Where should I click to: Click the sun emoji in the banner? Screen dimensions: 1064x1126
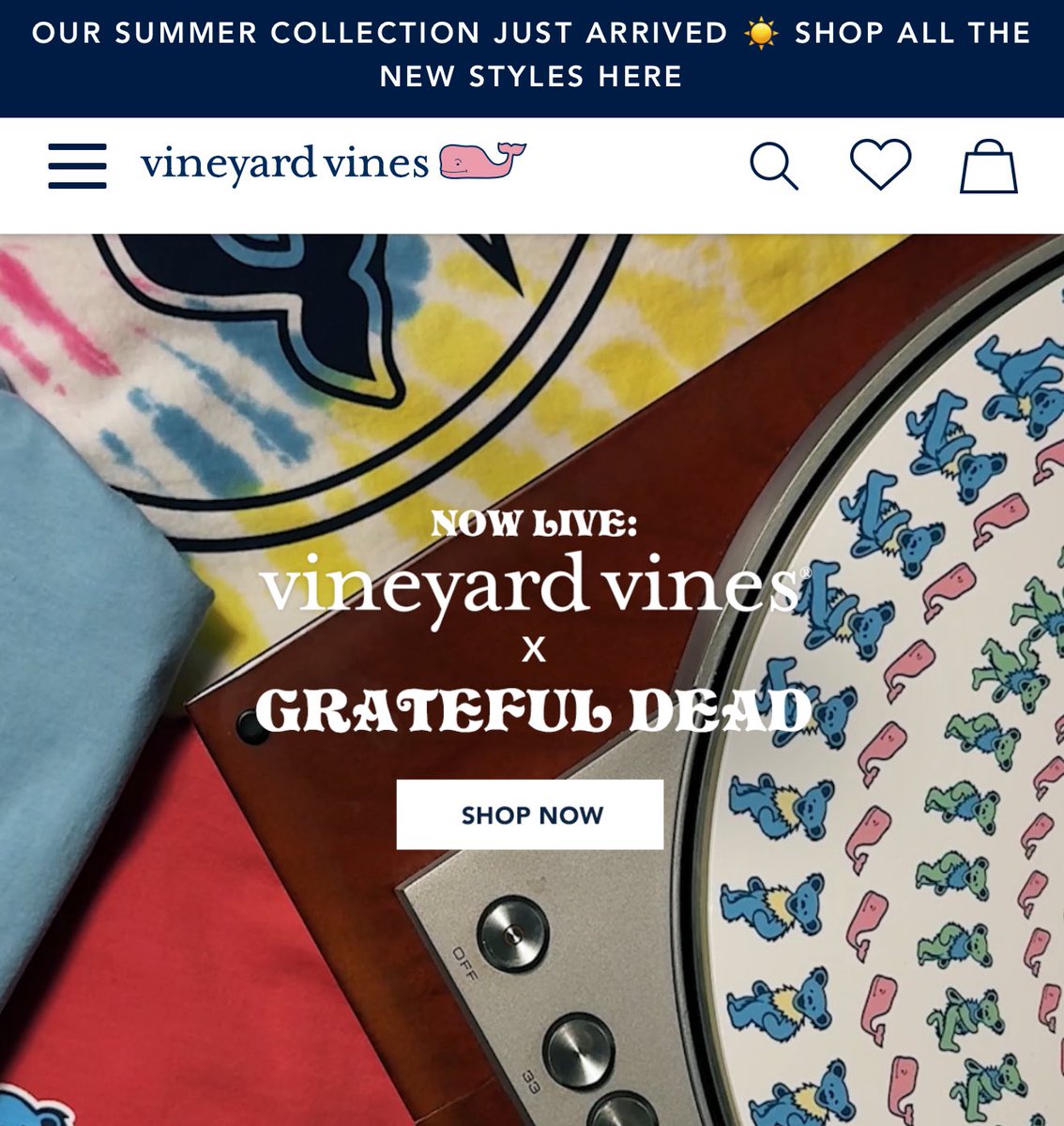(x=761, y=34)
